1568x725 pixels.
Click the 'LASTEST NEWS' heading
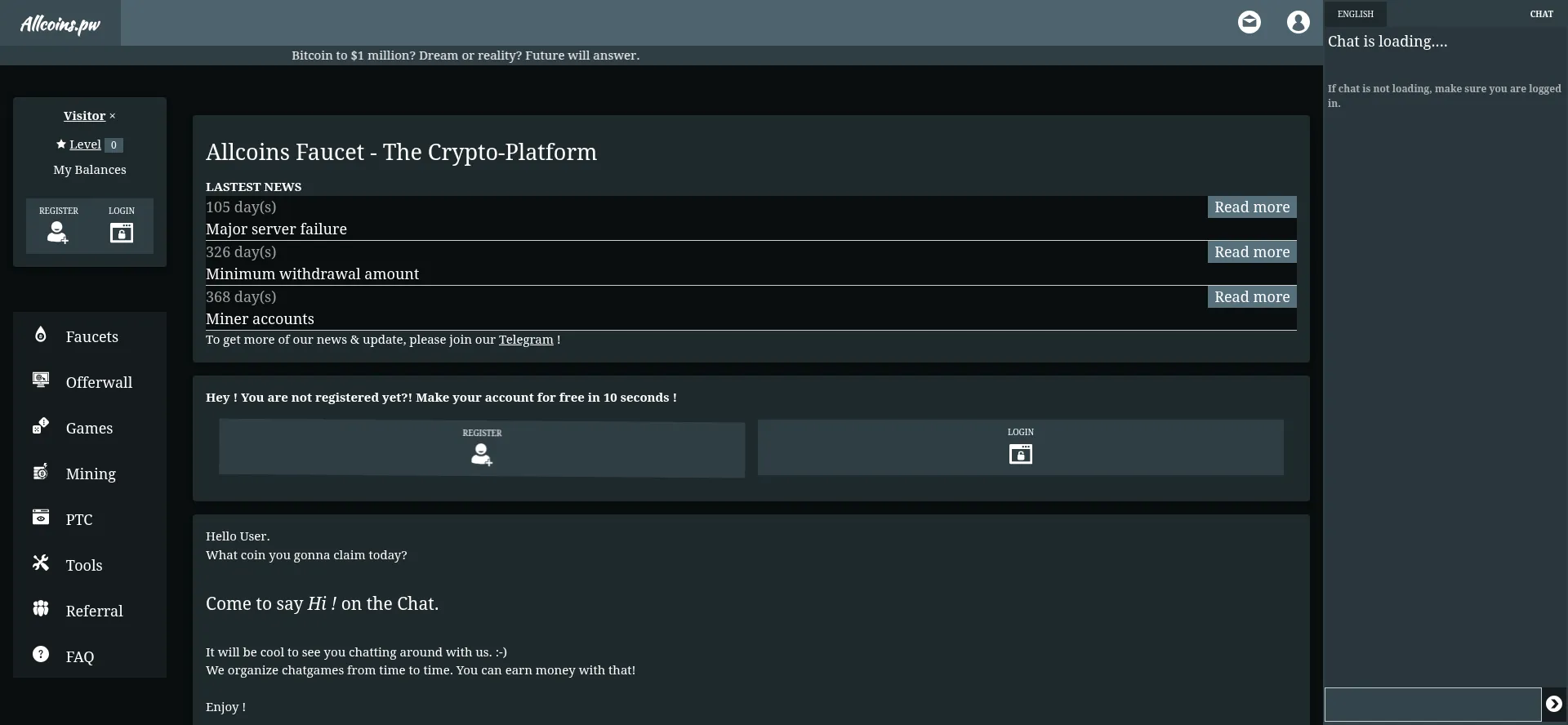coord(254,187)
